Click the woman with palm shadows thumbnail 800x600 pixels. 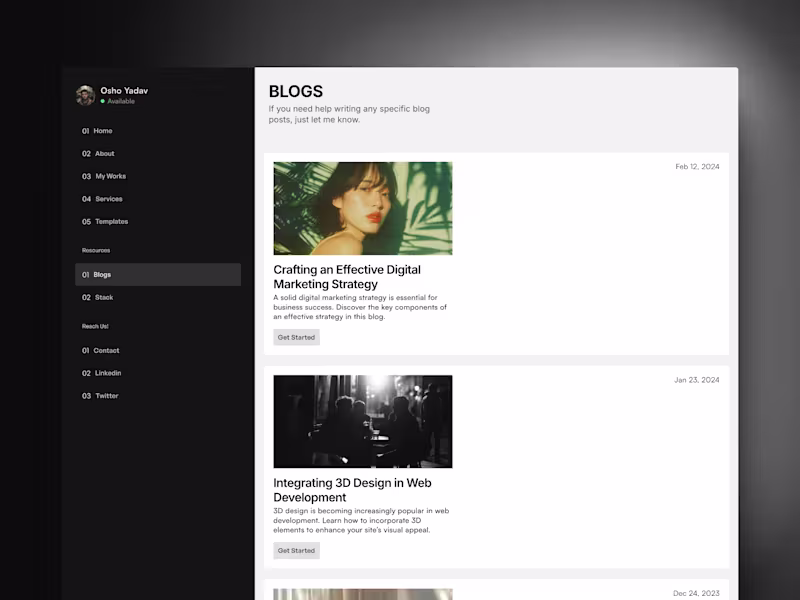click(x=363, y=208)
